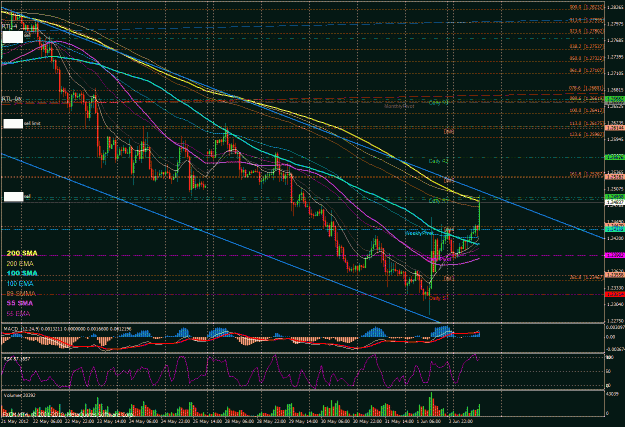Click the MACD scale 0.00 value

coord(611,337)
